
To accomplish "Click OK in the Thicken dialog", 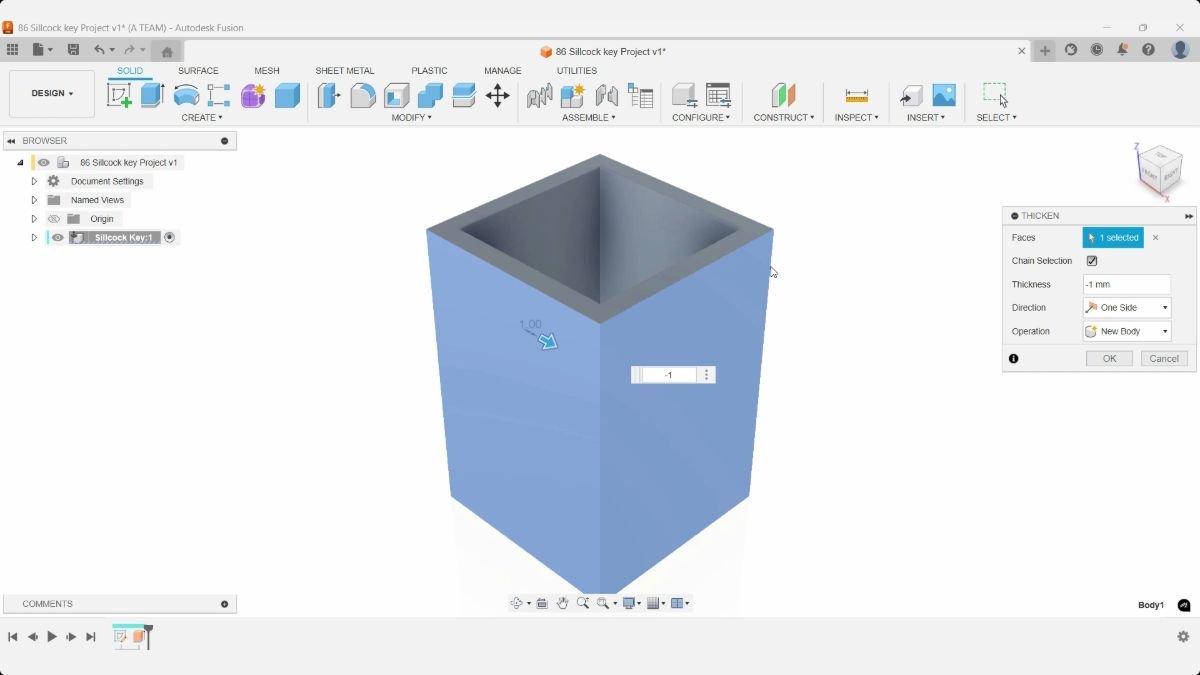I will [x=1110, y=358].
